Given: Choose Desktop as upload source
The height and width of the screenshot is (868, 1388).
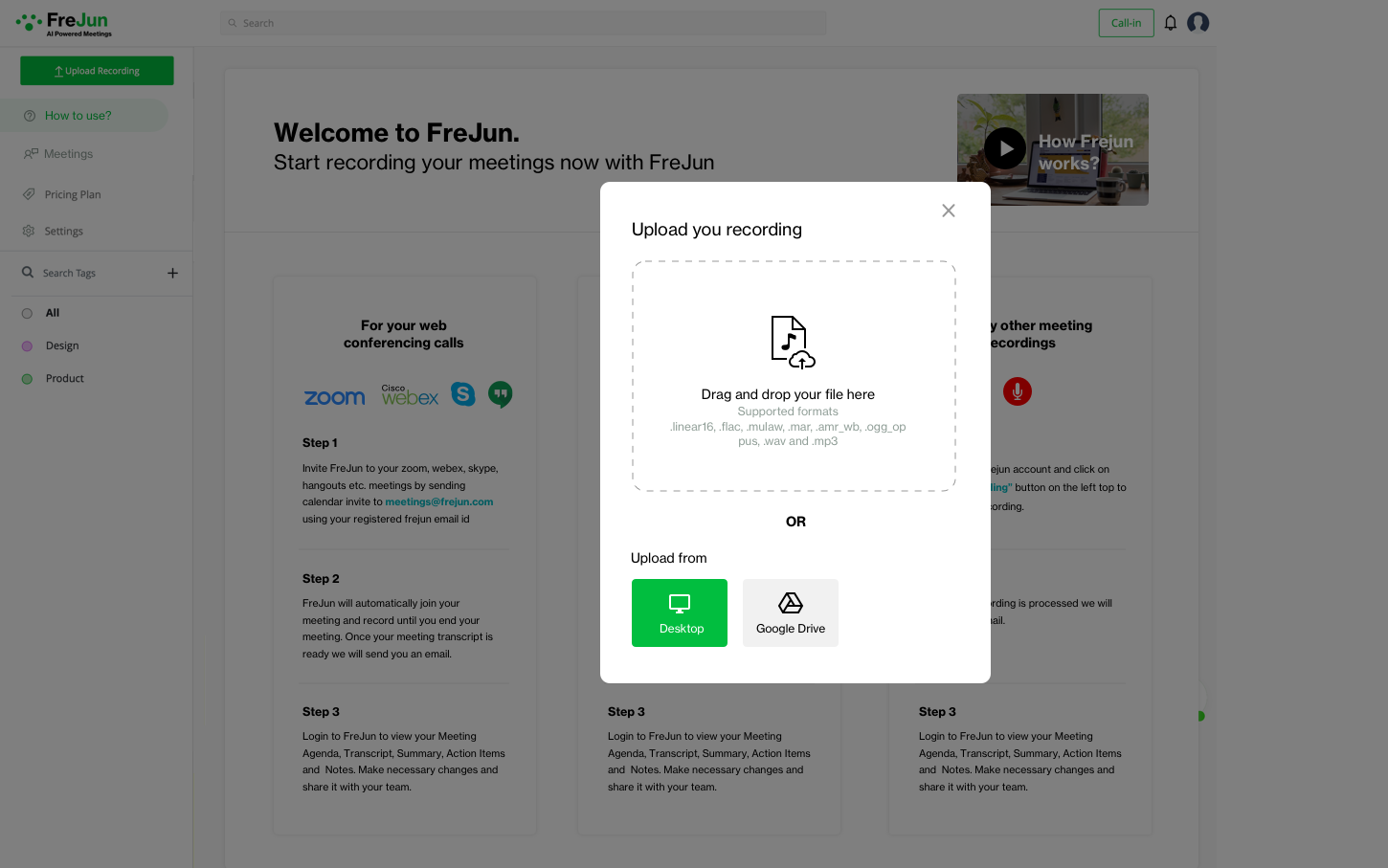Looking at the screenshot, I should [680, 612].
